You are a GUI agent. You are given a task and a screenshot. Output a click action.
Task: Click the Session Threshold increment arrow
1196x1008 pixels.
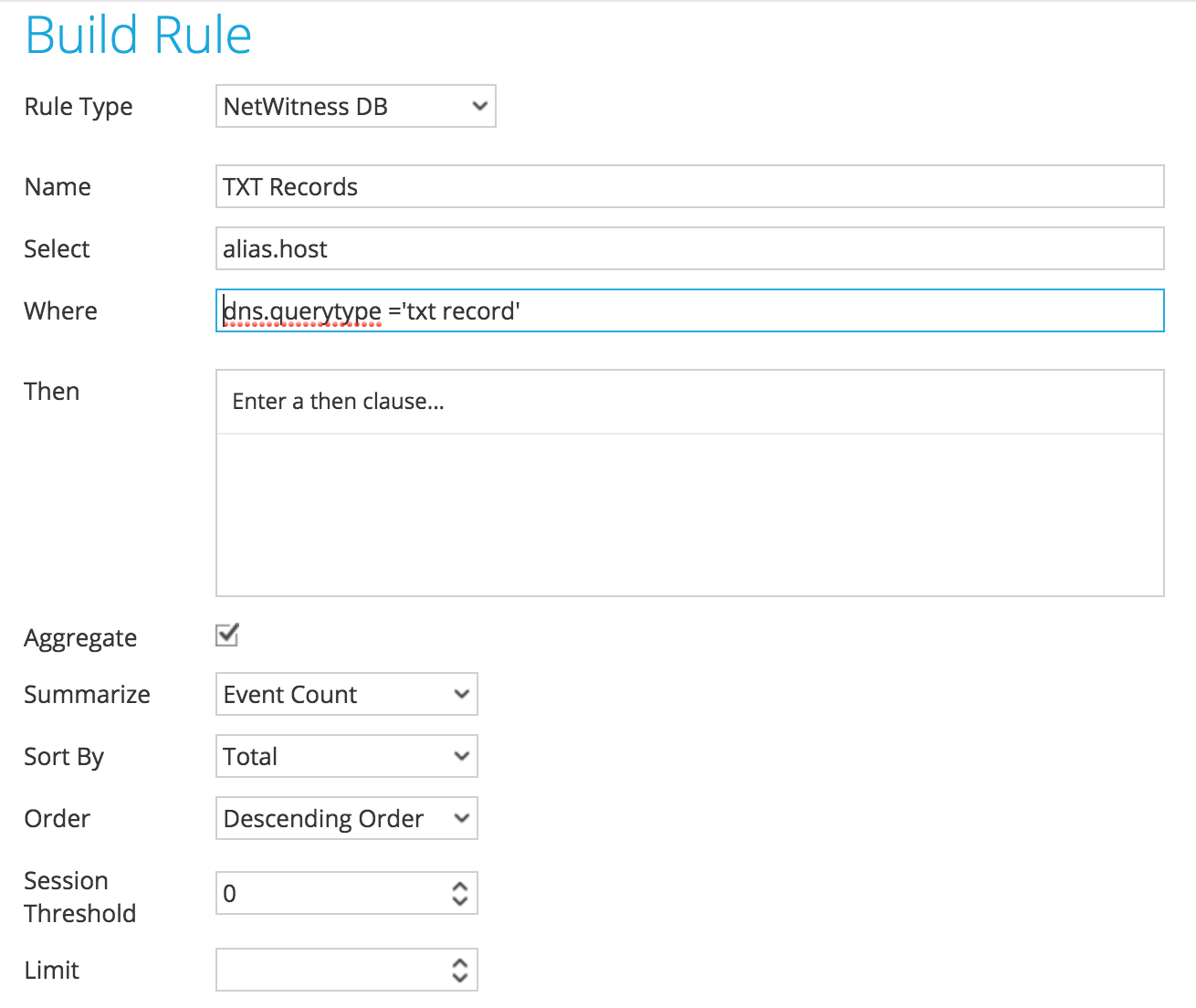pos(459,887)
